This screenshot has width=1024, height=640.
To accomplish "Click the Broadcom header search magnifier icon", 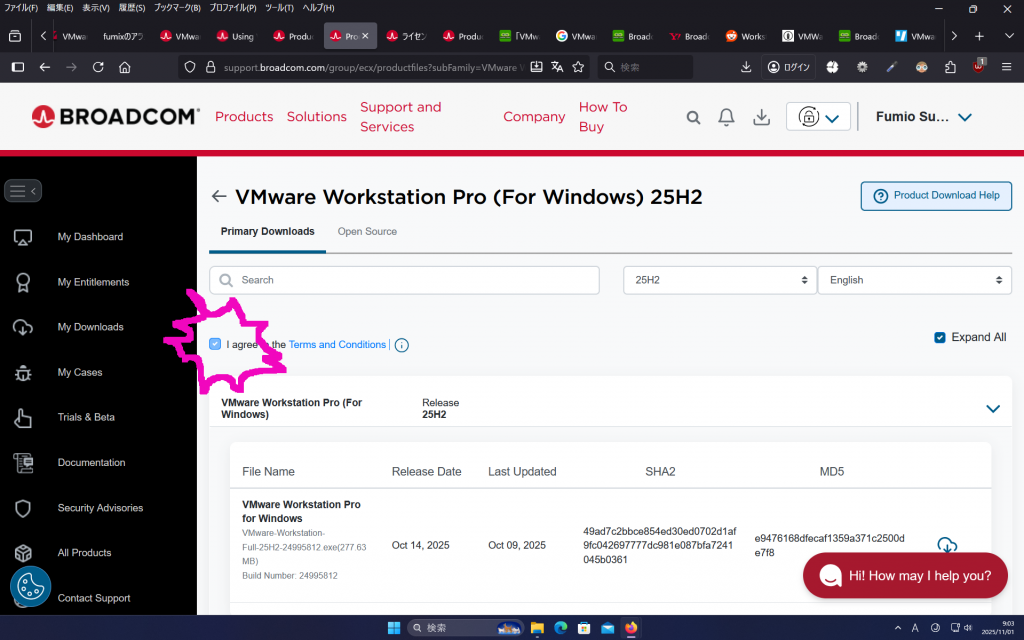I will pyautogui.click(x=693, y=117).
